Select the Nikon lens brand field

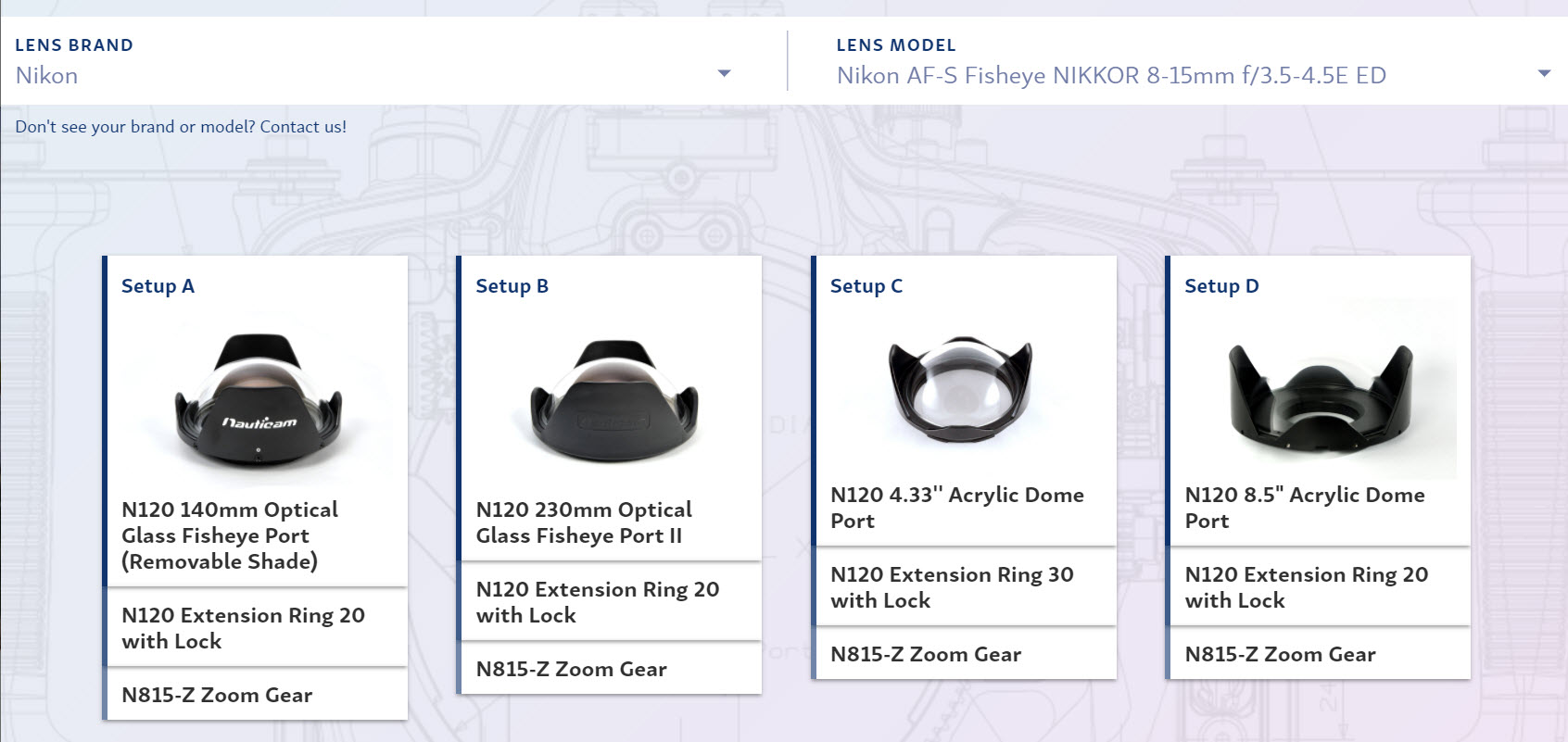[373, 75]
